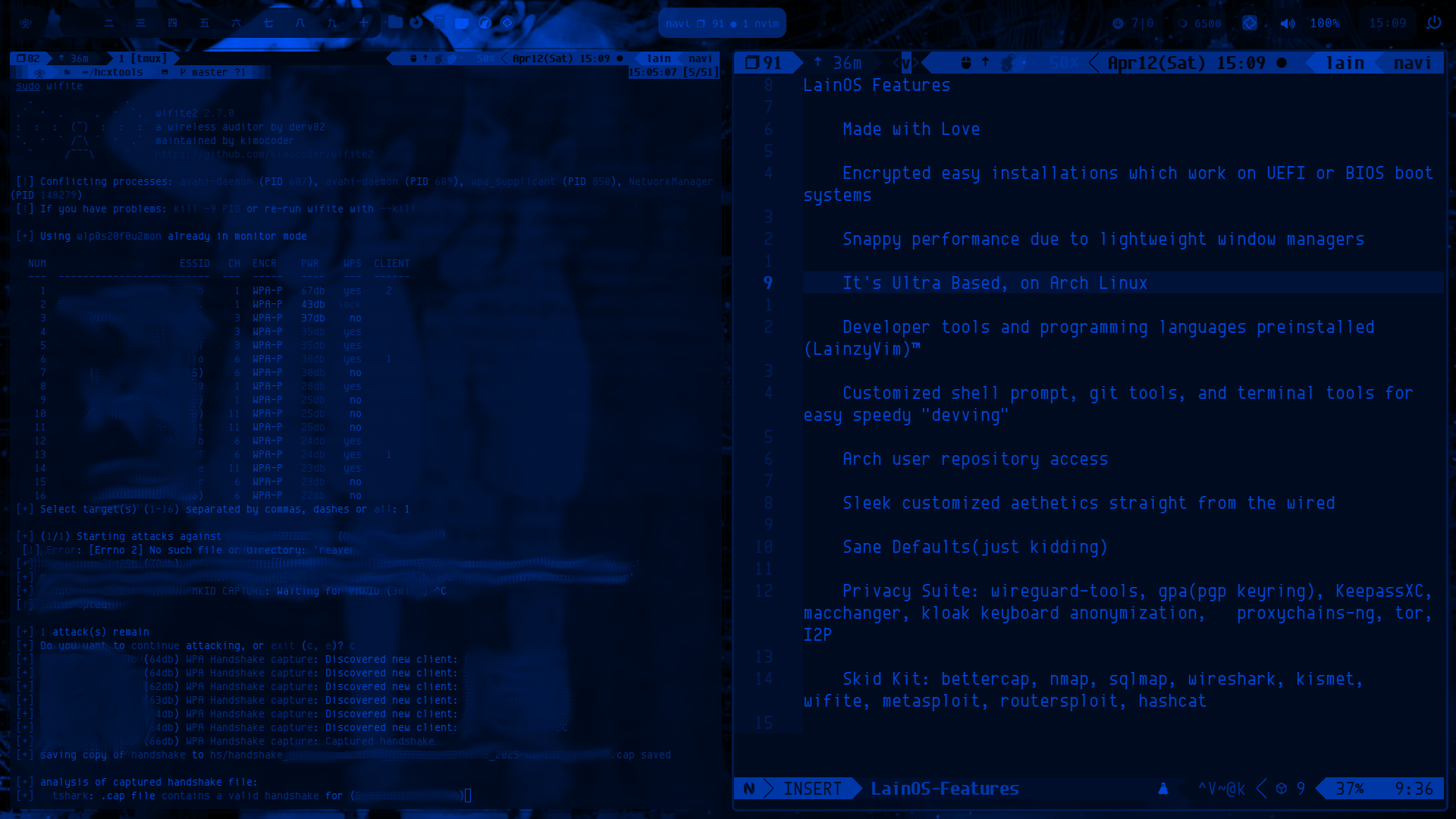The width and height of the screenshot is (1456, 819).
Task: Click the git branch "master ?1" prompt segment
Action: (213, 72)
